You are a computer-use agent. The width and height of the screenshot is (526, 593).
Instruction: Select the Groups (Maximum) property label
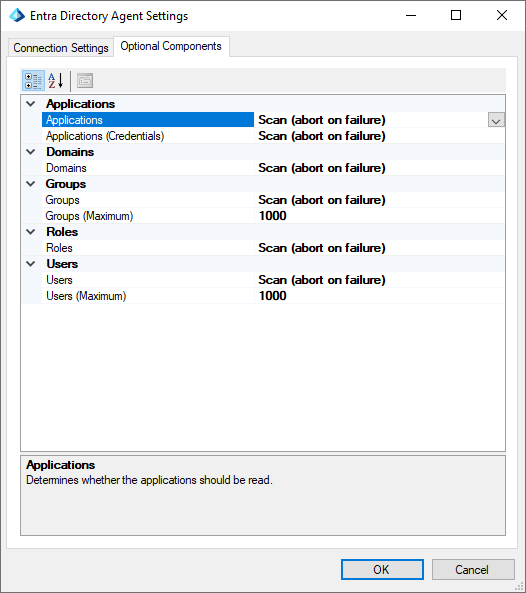coord(89,216)
